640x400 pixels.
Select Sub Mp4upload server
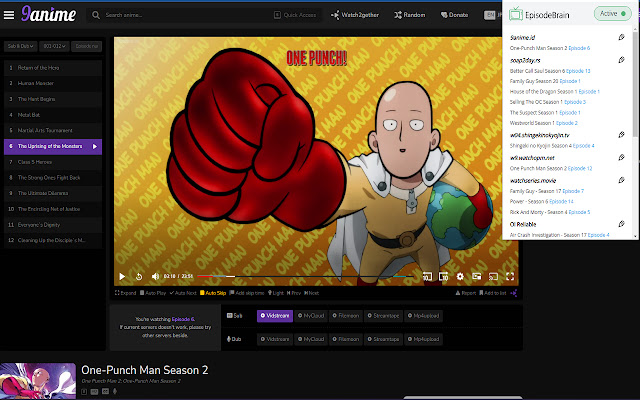point(423,316)
